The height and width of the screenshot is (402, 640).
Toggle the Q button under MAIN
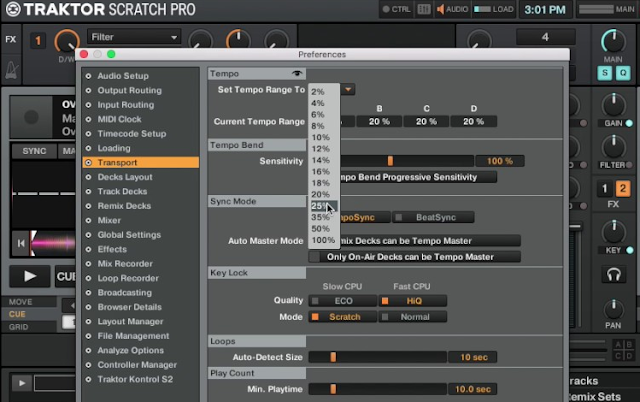(623, 73)
